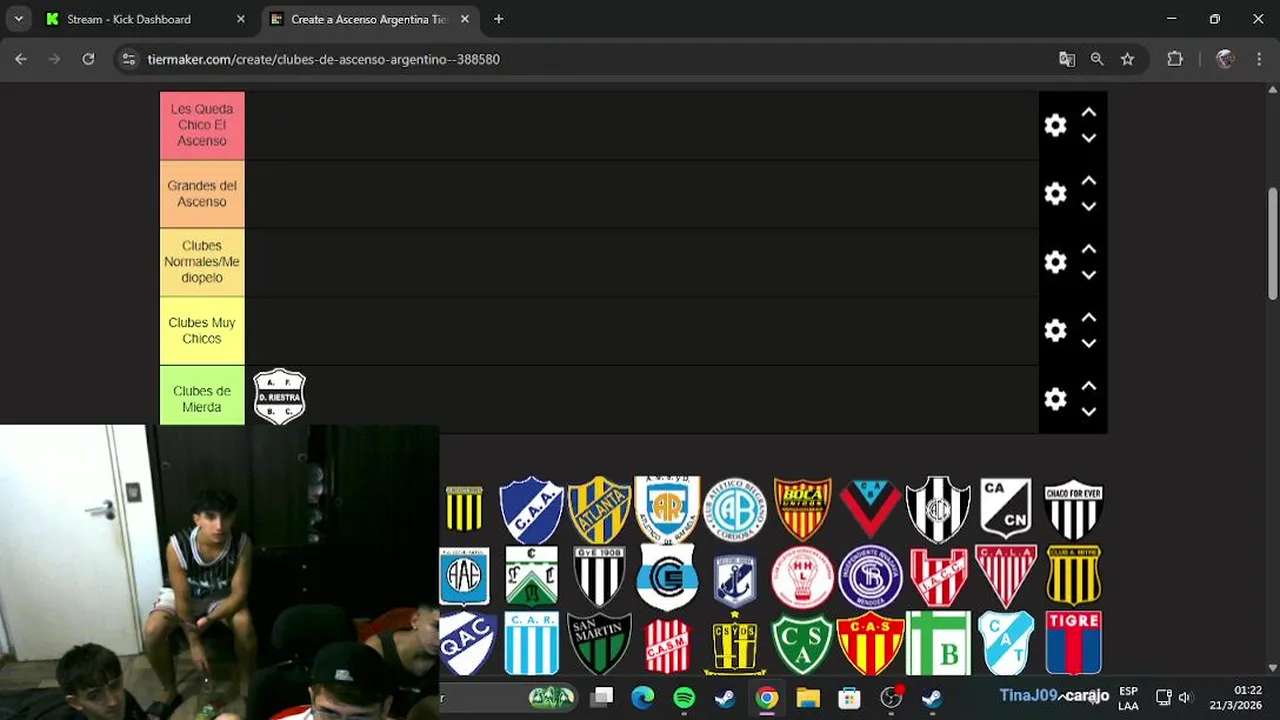Open the tab search dropdown
This screenshot has height=720, width=1280.
pyautogui.click(x=18, y=19)
